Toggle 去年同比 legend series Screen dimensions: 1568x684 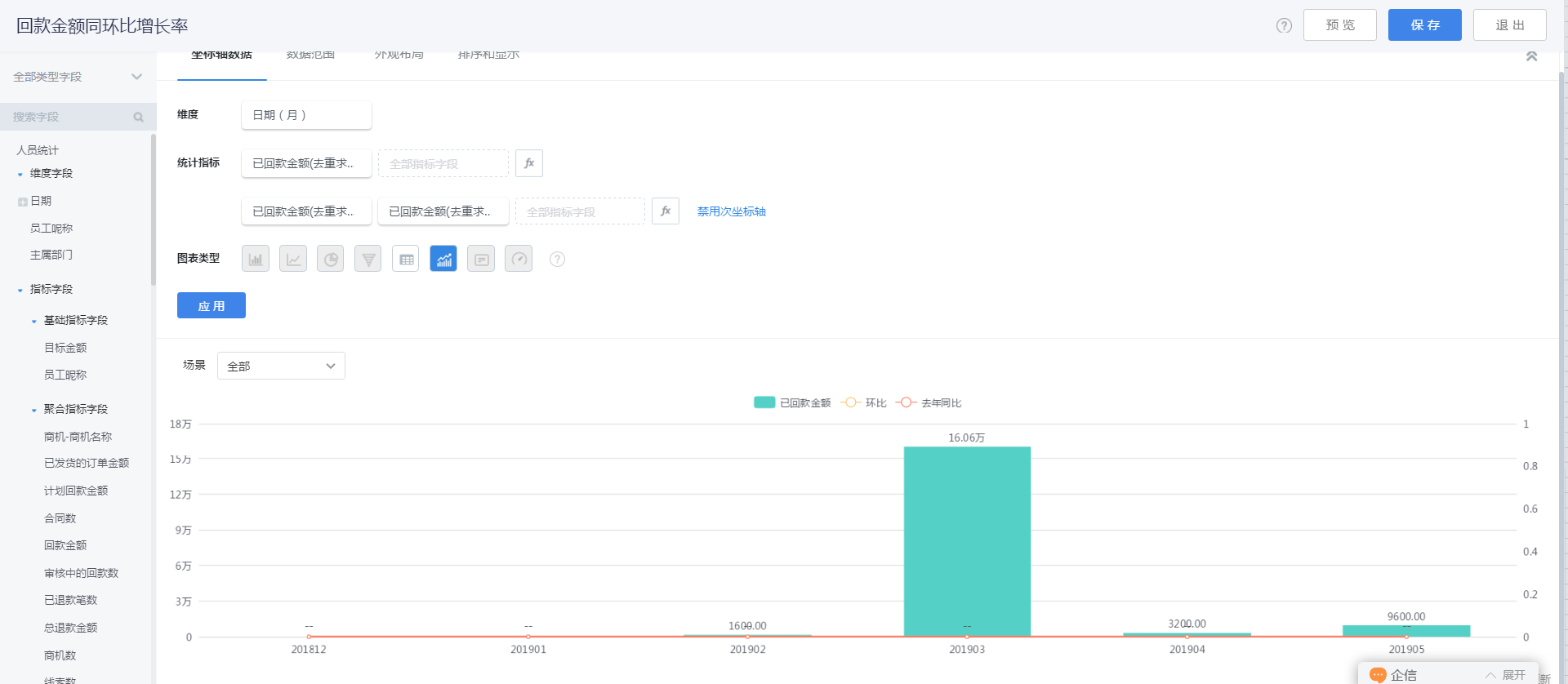pos(929,402)
